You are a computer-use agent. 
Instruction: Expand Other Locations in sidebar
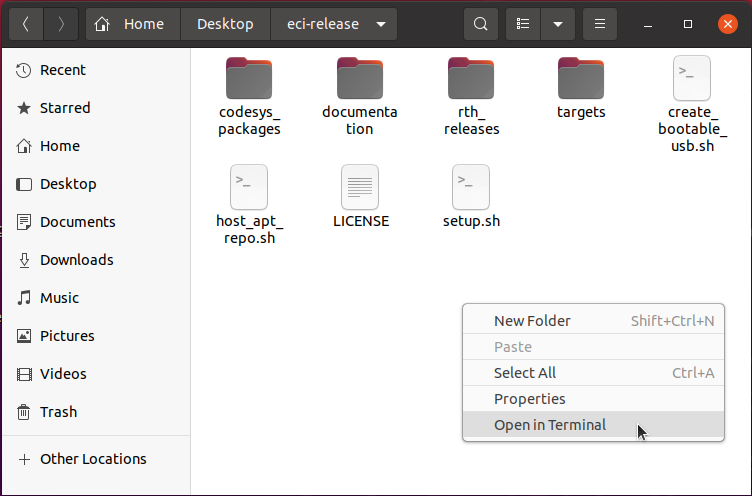click(x=83, y=459)
